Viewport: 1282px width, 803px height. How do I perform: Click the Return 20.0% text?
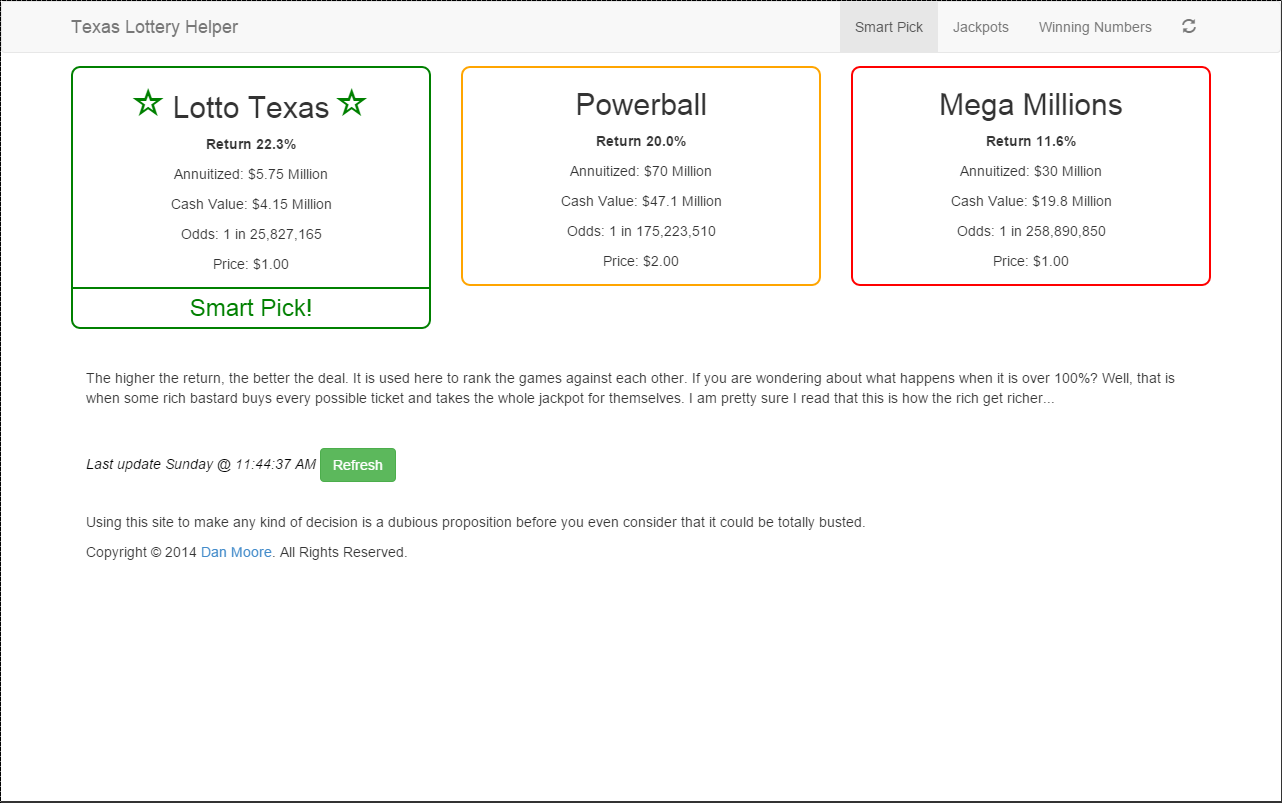pyautogui.click(x=641, y=141)
